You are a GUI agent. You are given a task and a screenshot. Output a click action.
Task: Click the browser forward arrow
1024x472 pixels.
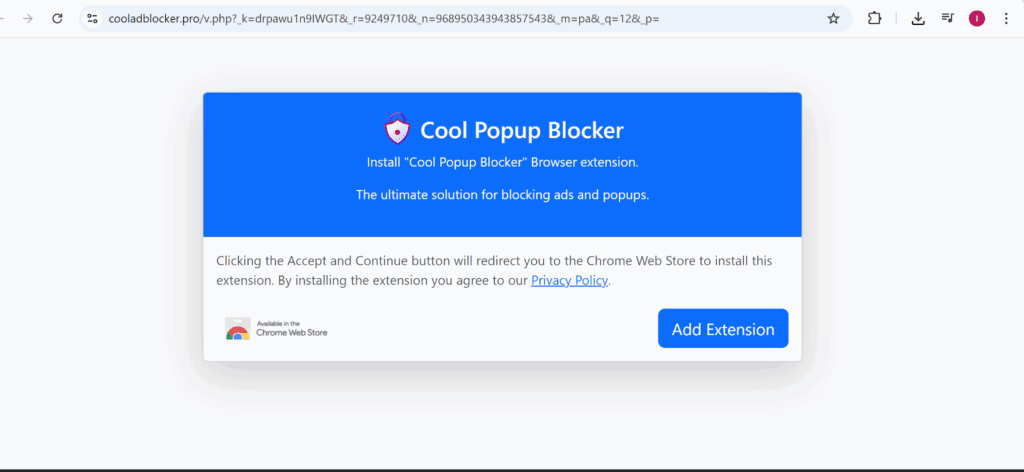pos(27,18)
